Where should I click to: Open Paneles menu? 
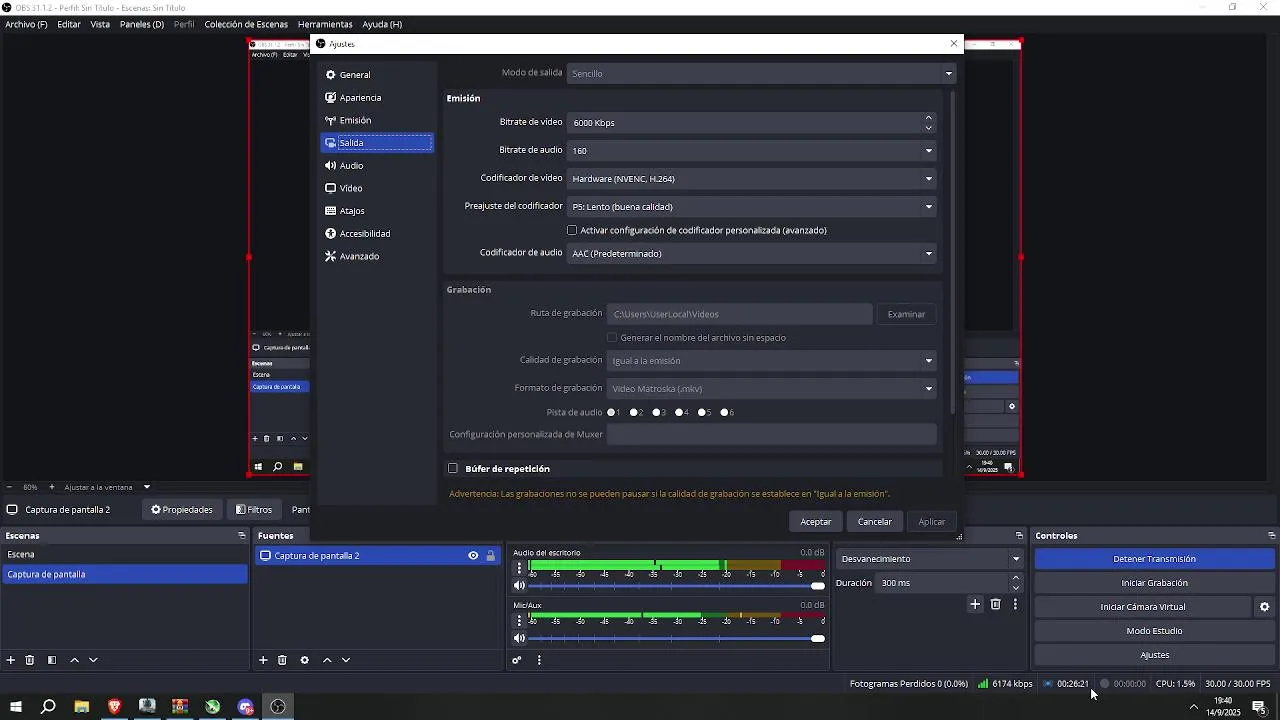click(x=142, y=24)
